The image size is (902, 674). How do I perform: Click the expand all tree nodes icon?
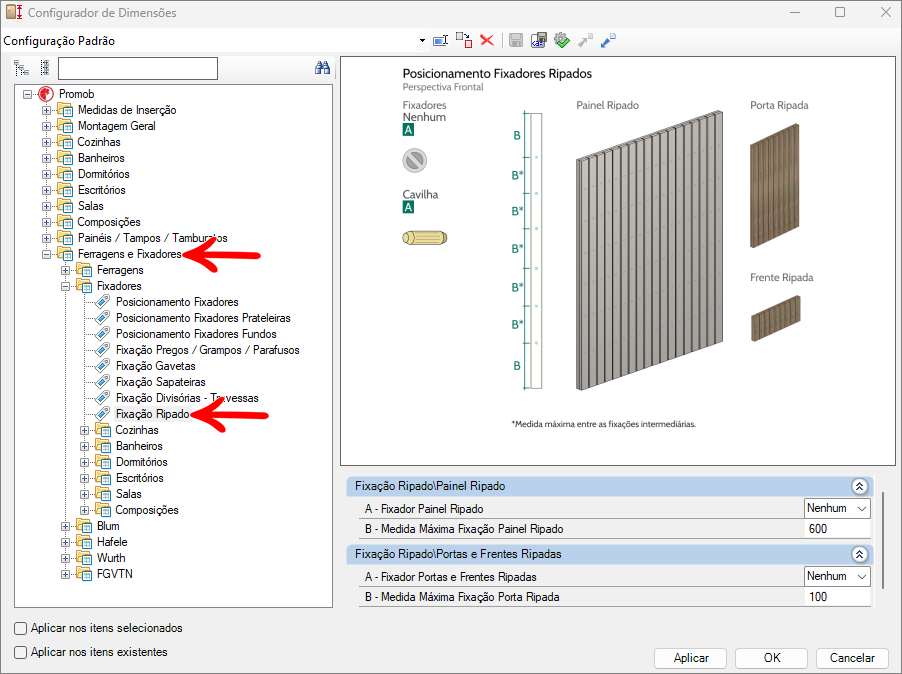coord(22,68)
